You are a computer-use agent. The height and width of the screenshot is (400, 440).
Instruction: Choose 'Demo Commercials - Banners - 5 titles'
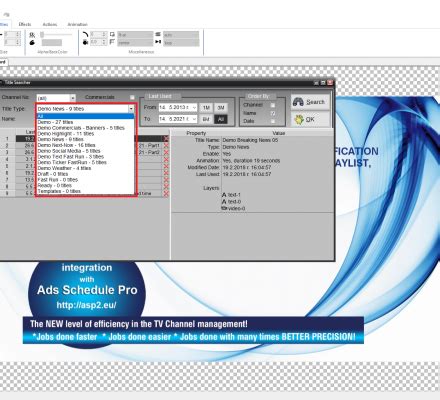[85, 128]
